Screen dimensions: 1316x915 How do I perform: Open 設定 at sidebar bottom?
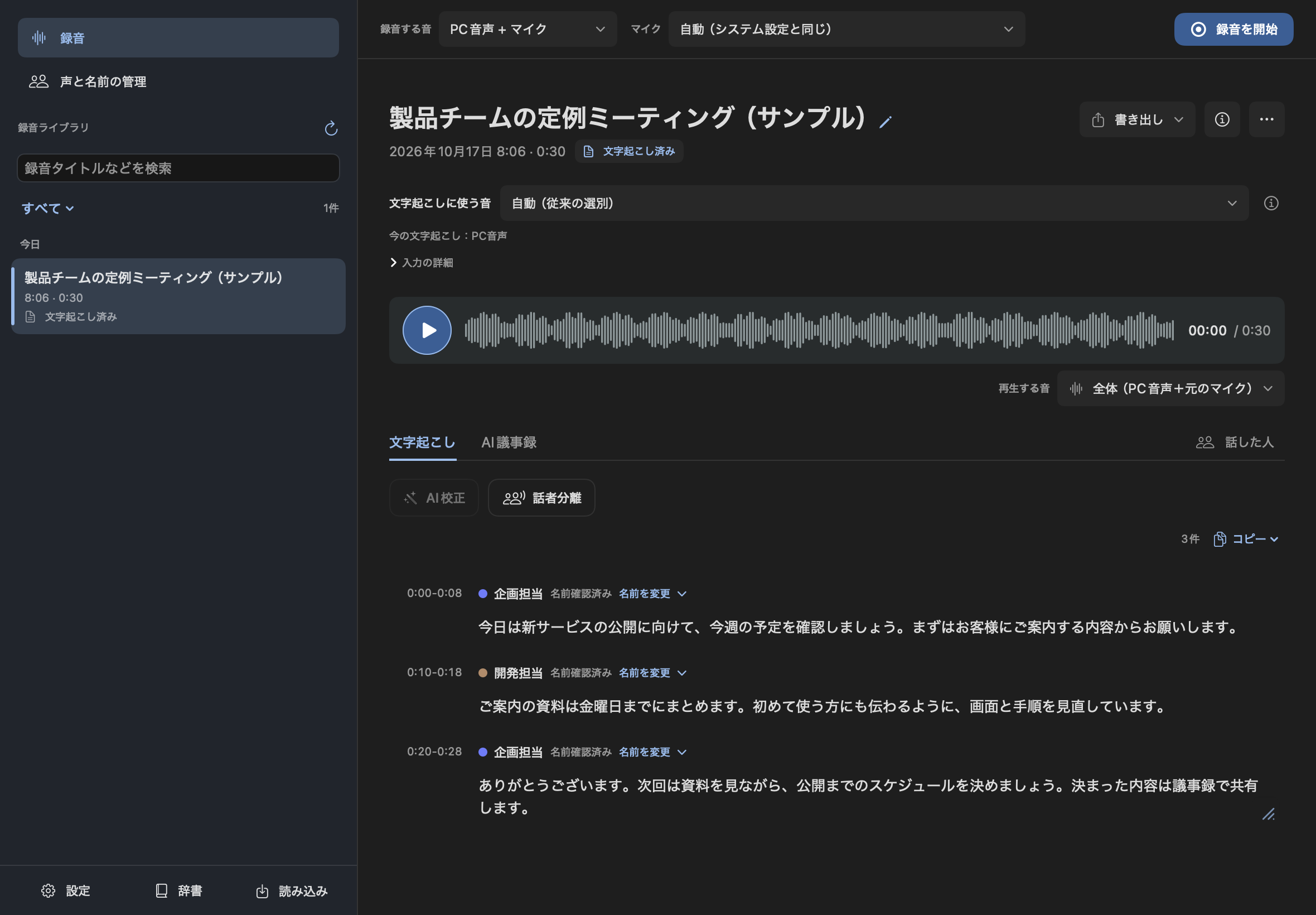click(66, 890)
